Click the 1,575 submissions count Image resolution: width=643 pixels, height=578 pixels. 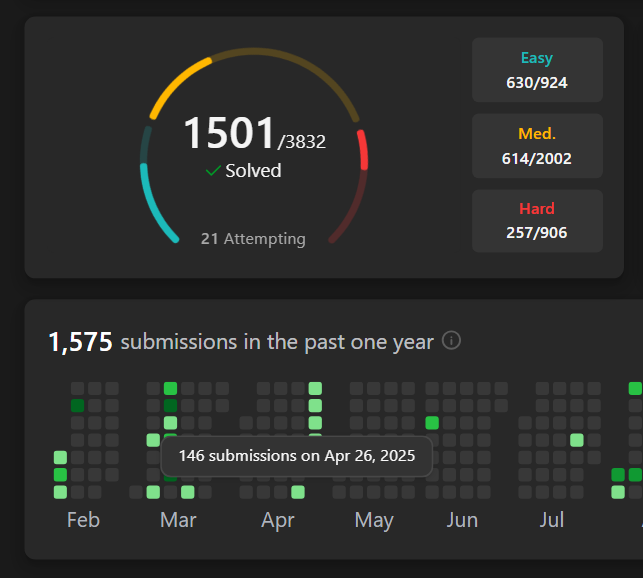(x=80, y=342)
